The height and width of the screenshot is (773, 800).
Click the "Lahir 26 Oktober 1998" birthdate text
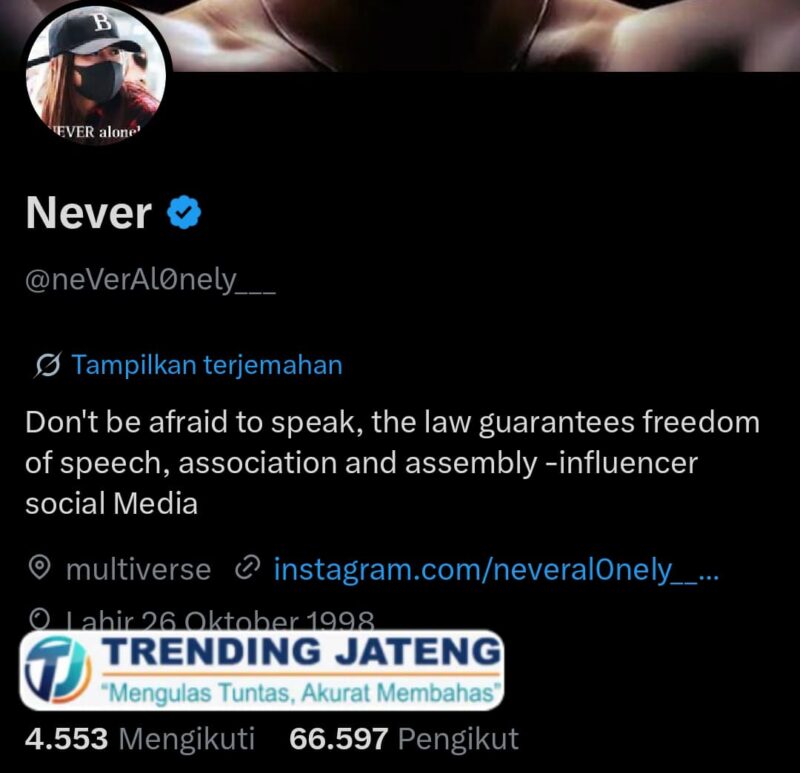[220, 619]
